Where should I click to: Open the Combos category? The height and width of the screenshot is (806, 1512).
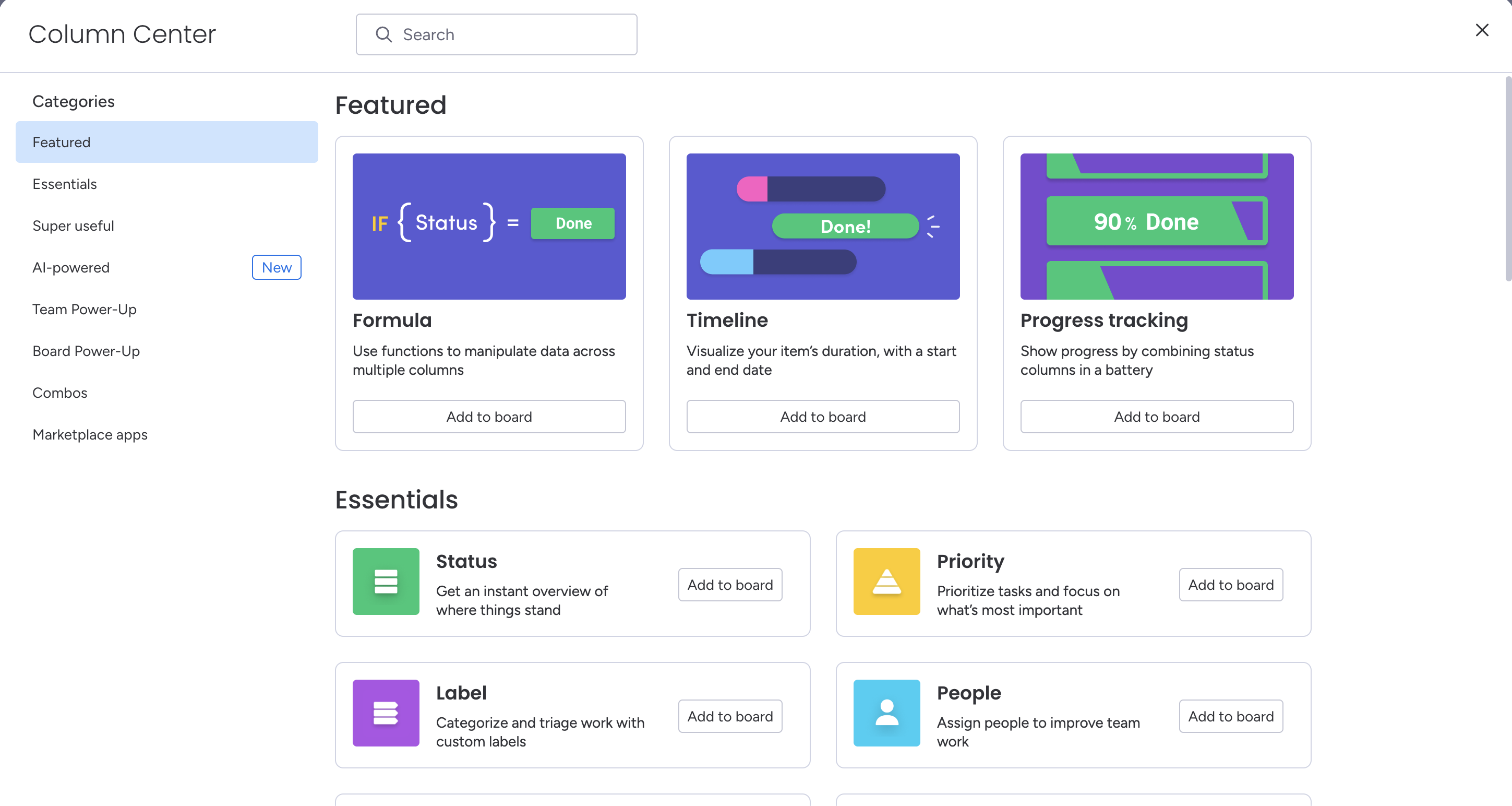point(60,393)
